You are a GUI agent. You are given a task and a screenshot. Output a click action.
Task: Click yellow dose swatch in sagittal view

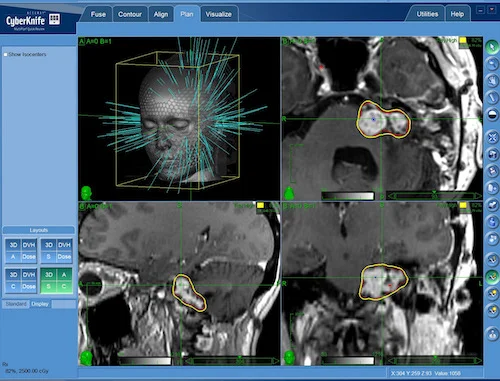[260, 205]
